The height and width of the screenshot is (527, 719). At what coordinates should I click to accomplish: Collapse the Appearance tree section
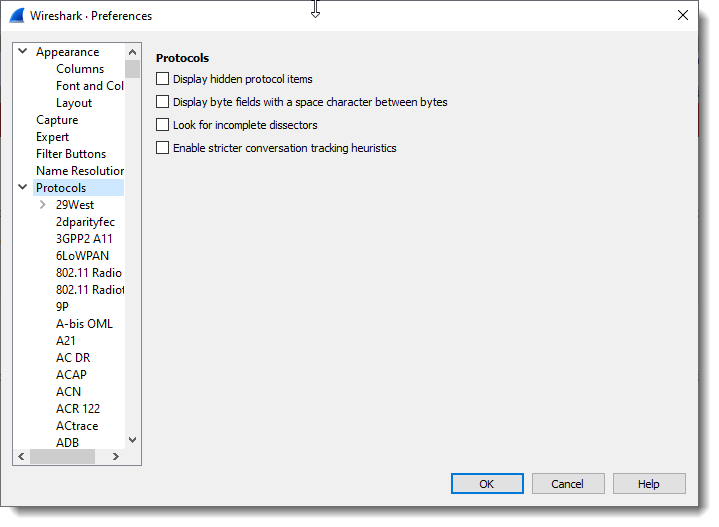(23, 52)
